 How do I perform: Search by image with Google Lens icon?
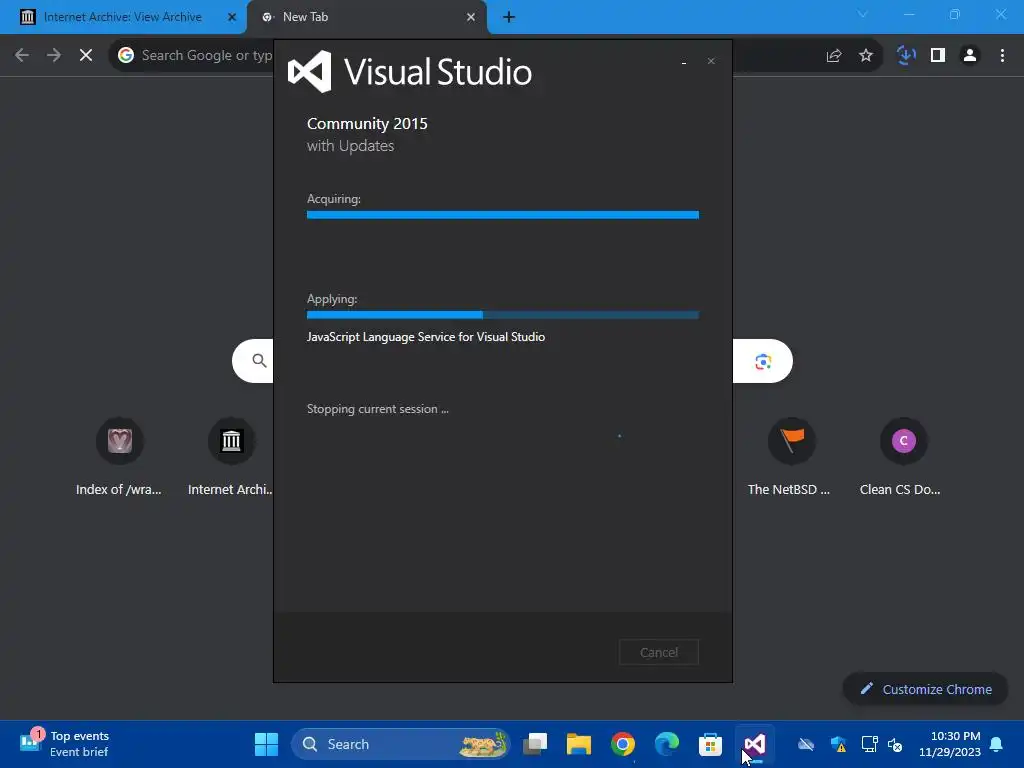click(x=763, y=361)
